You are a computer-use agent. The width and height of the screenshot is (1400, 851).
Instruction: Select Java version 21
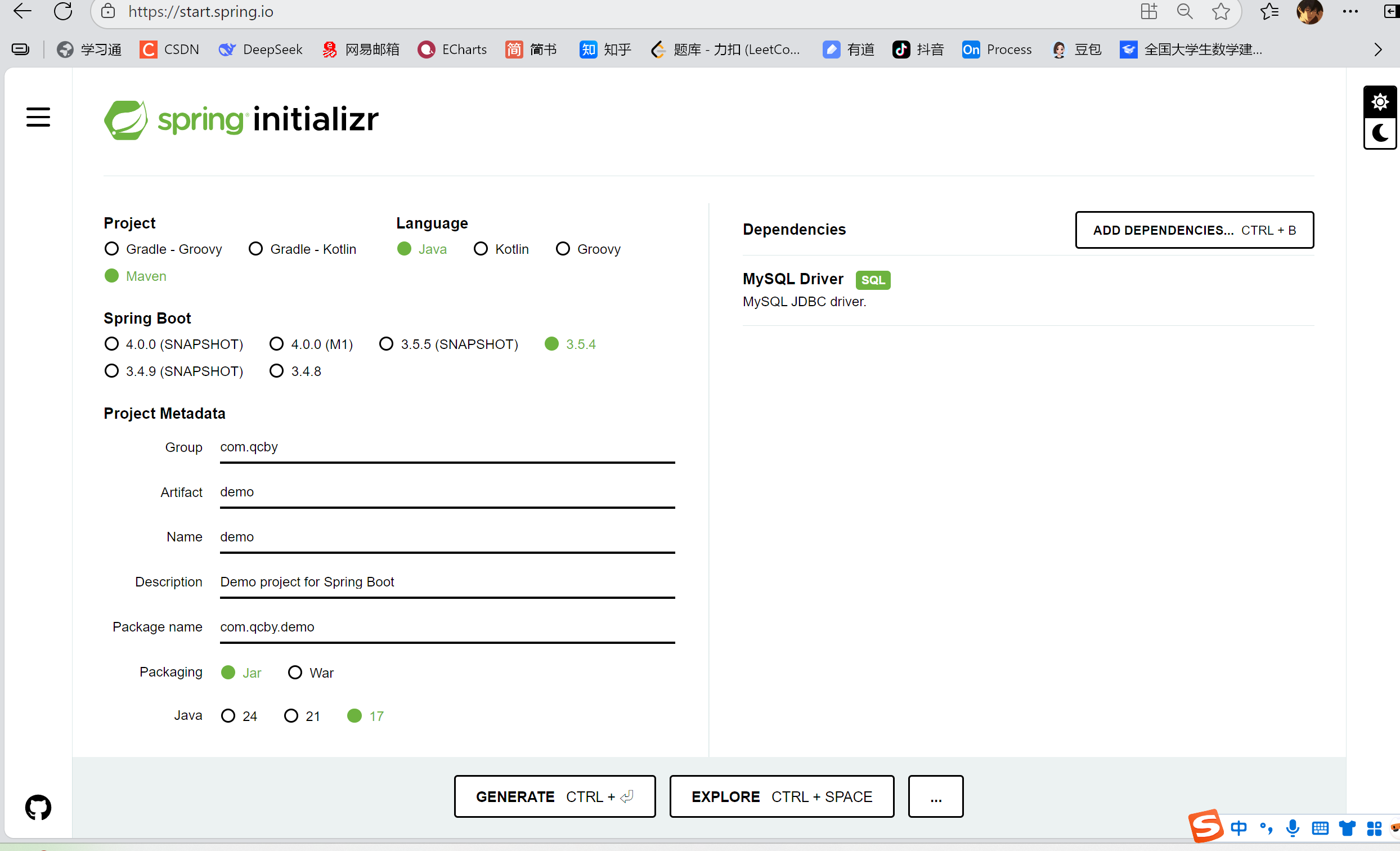coord(302,716)
